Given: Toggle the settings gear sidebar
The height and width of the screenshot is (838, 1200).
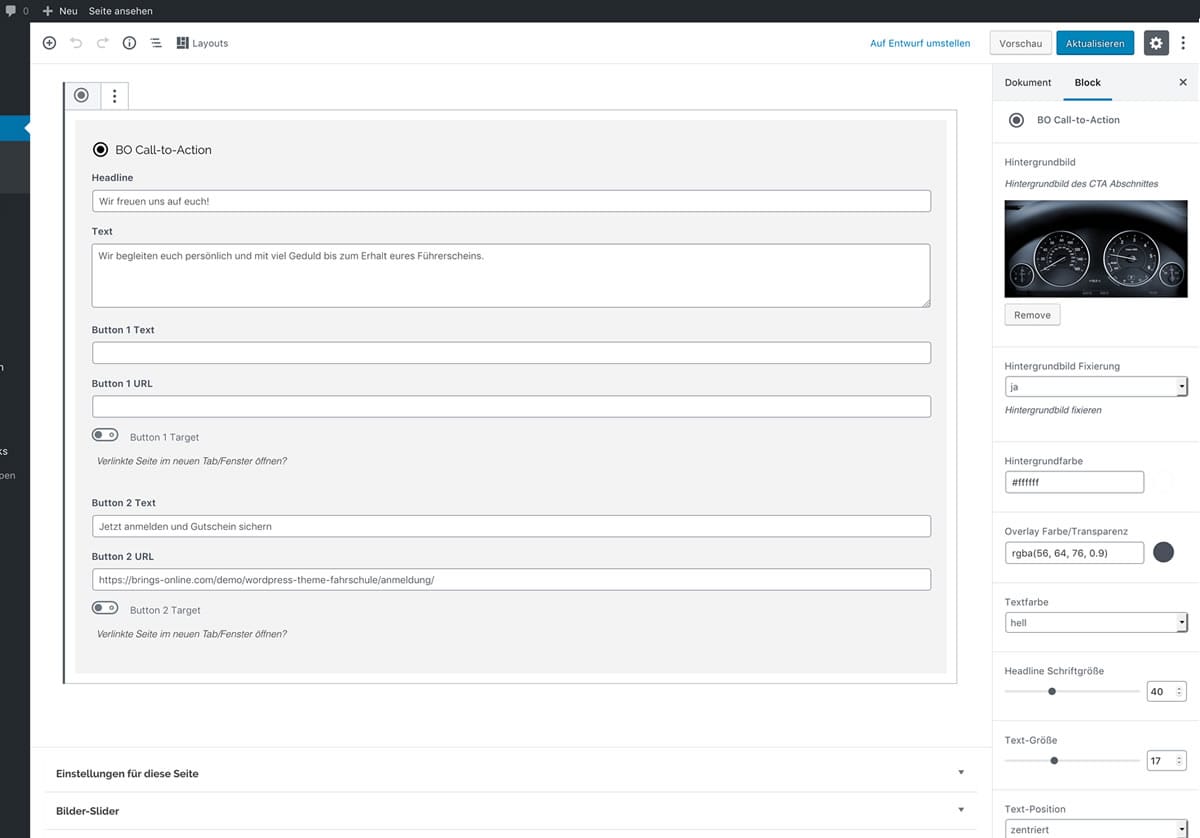Looking at the screenshot, I should tap(1156, 43).
